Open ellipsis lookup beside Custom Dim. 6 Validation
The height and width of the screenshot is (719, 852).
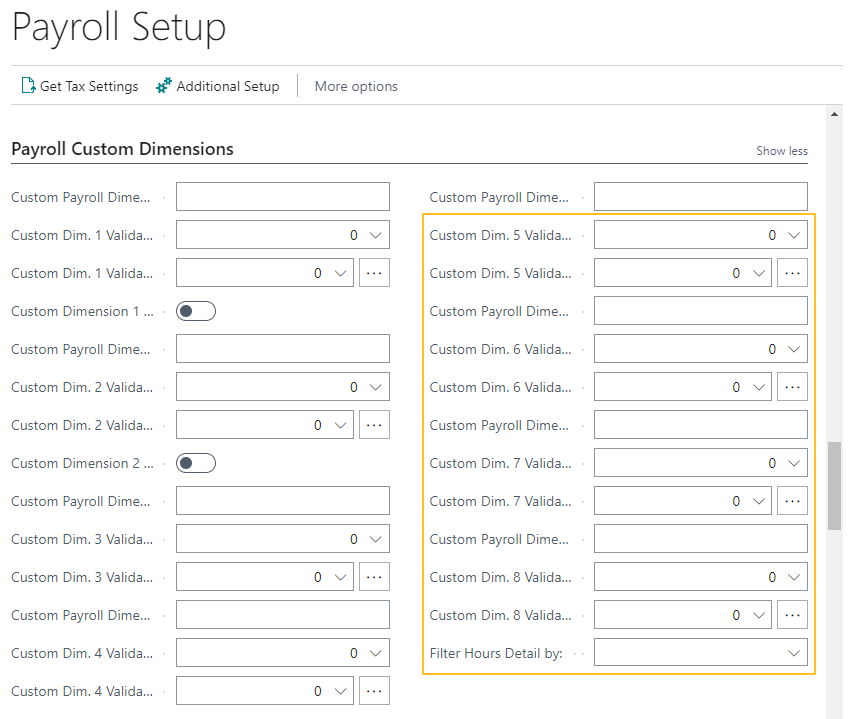click(x=792, y=387)
